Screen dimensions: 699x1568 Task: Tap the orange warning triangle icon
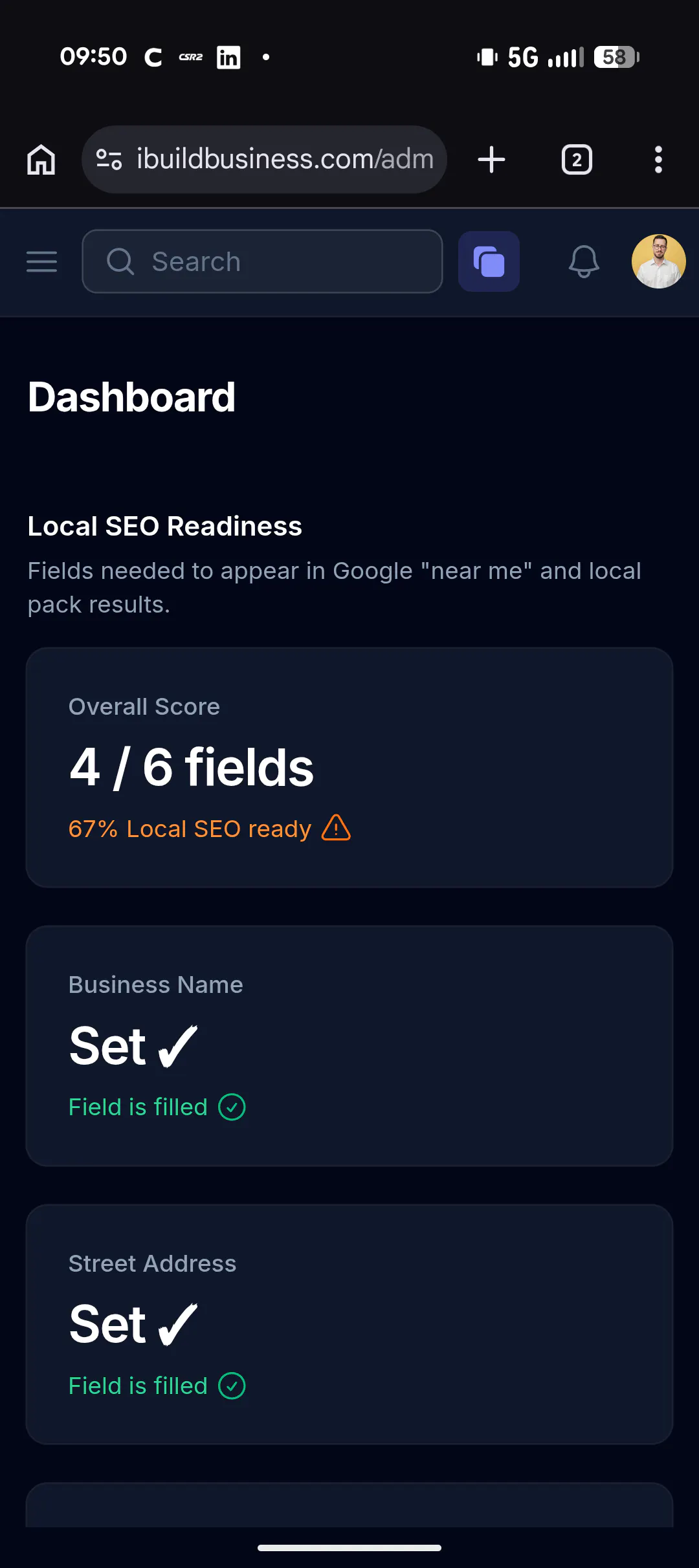[x=337, y=828]
